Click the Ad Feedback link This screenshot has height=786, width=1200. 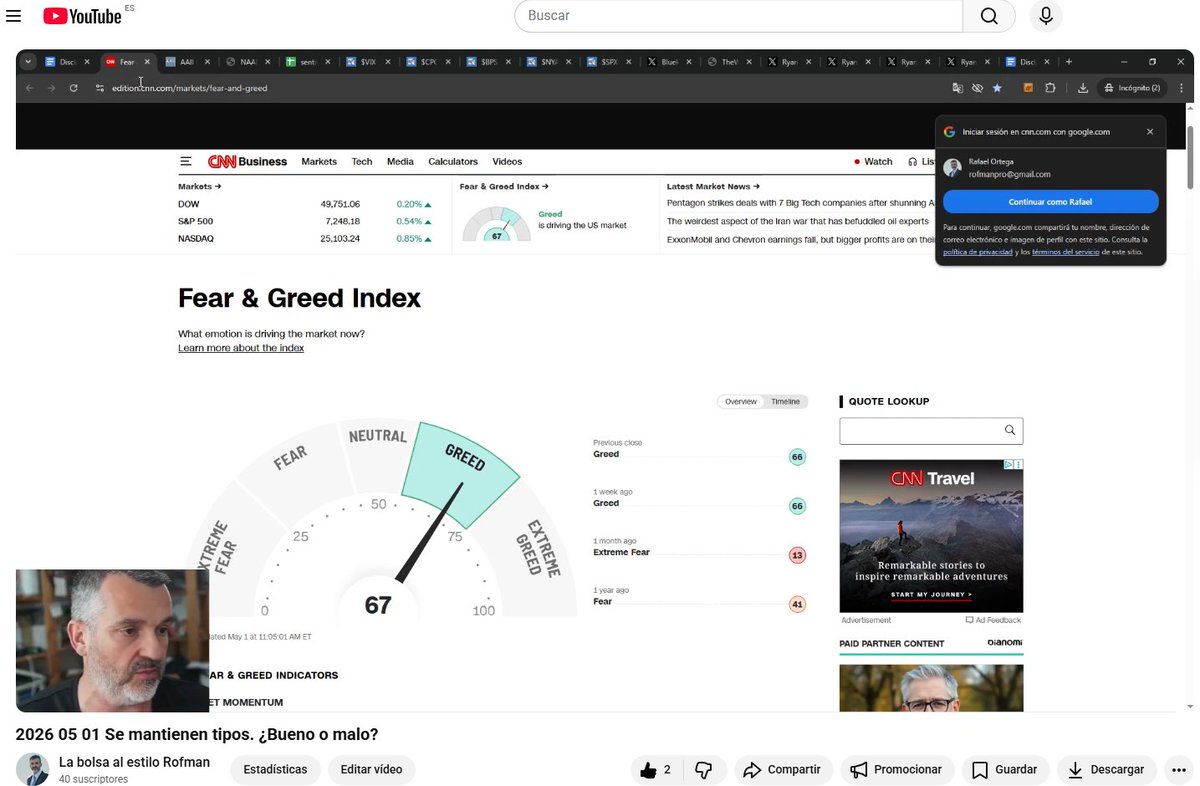tap(993, 620)
